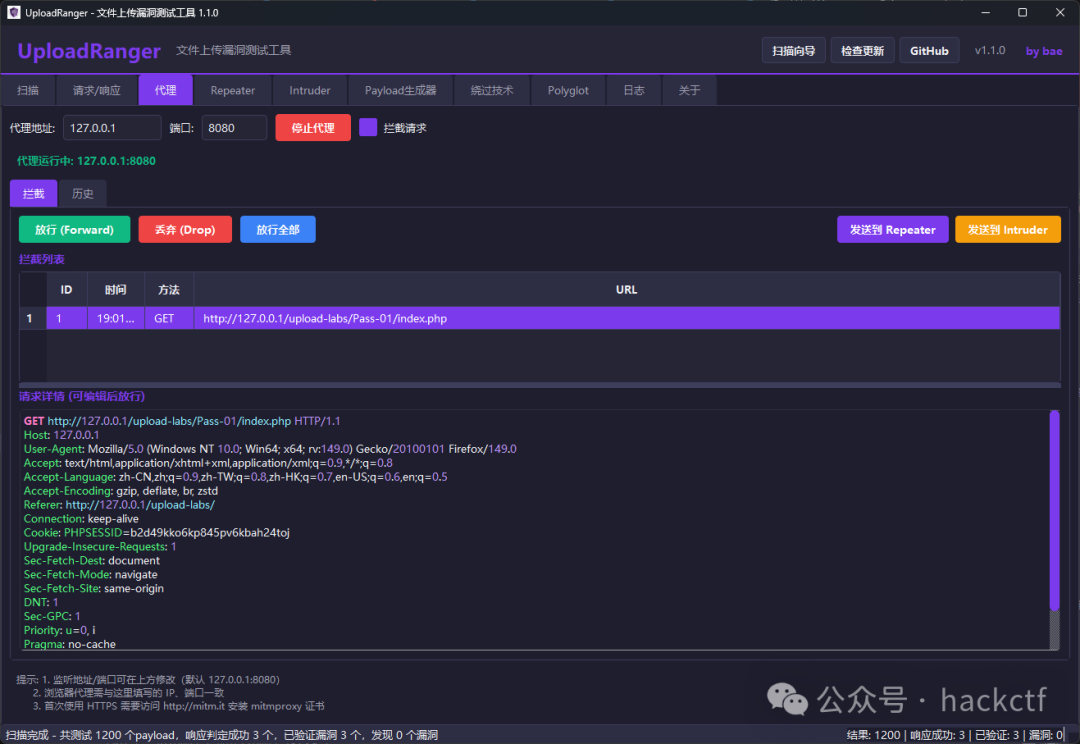Click the 拦截列表 section label
Screen dimensions: 1080x744
tap(42, 259)
